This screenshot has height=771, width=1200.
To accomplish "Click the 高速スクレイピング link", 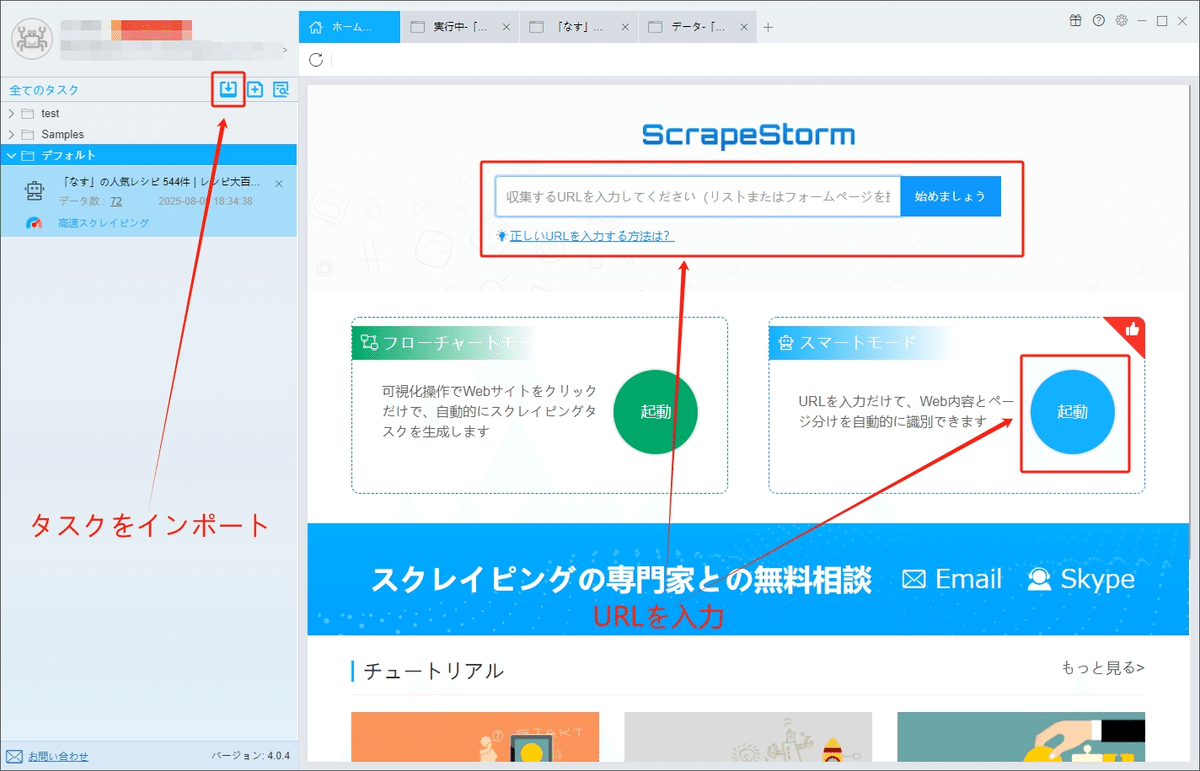I will pyautogui.click(x=104, y=223).
